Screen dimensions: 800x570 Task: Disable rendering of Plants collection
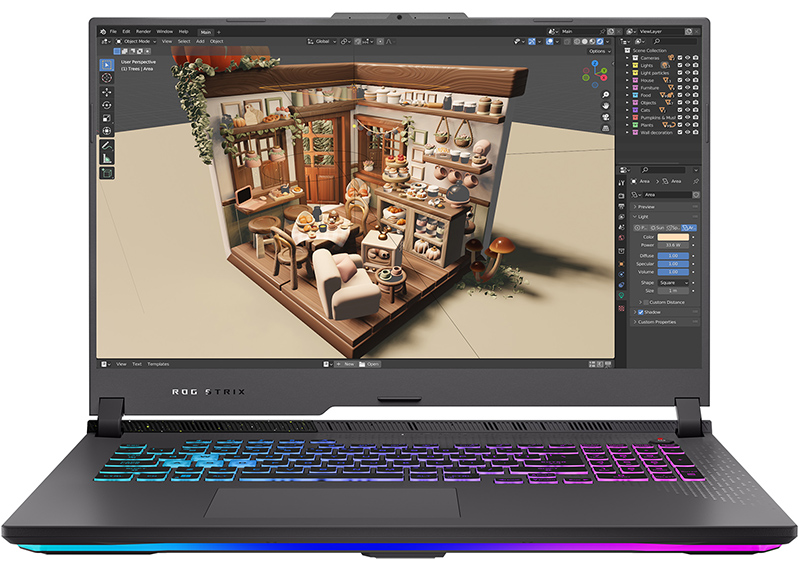(x=695, y=125)
